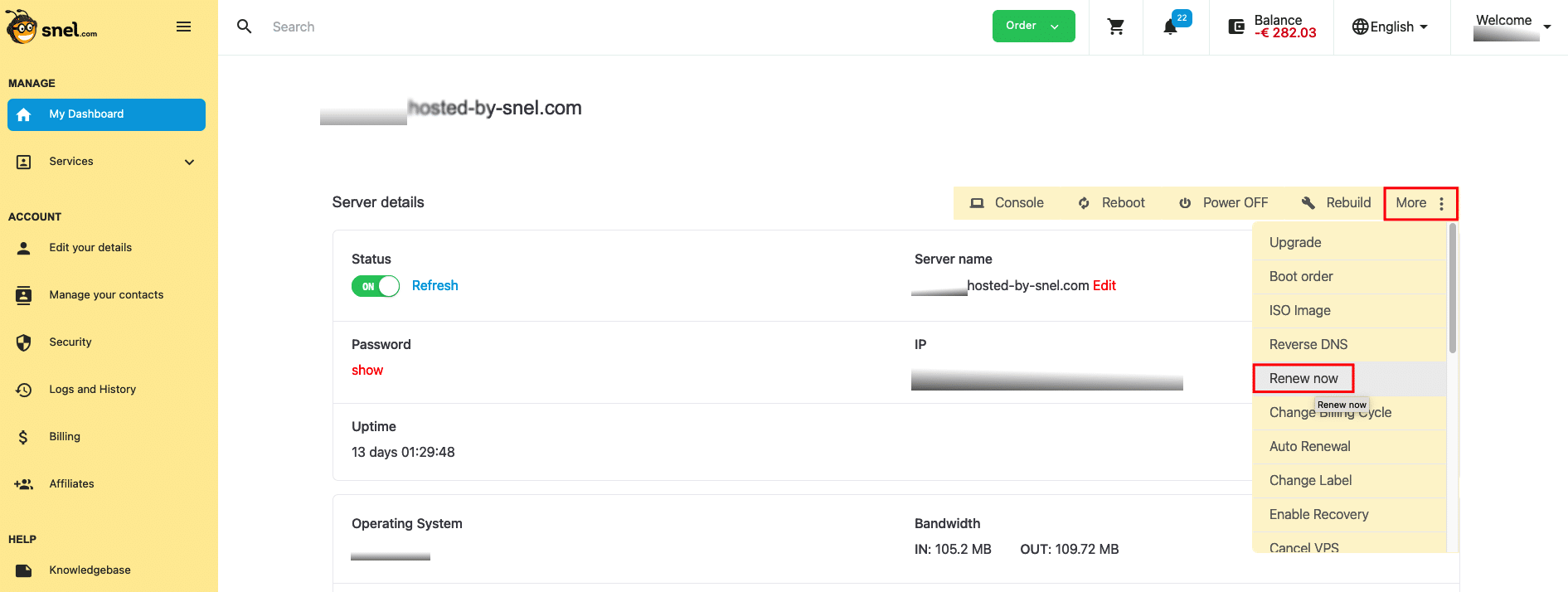Click Edit next to server name
The width and height of the screenshot is (1568, 592).
(x=1104, y=286)
